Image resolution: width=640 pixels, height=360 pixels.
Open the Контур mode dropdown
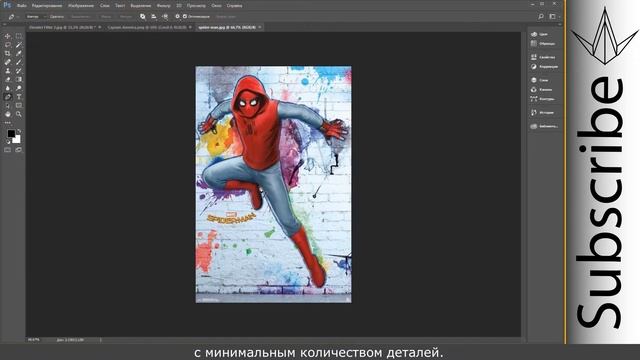[x=36, y=17]
